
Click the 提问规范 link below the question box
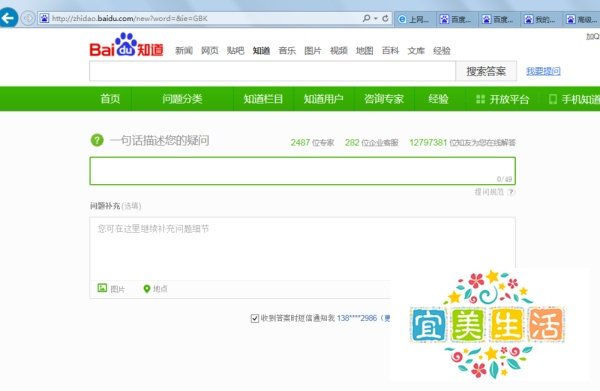click(489, 192)
